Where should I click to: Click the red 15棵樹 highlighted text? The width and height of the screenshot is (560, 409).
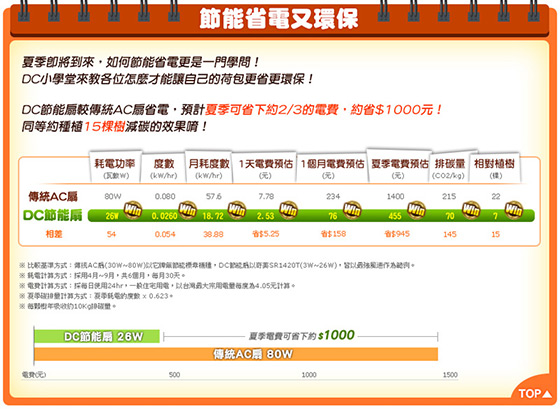coord(104,126)
